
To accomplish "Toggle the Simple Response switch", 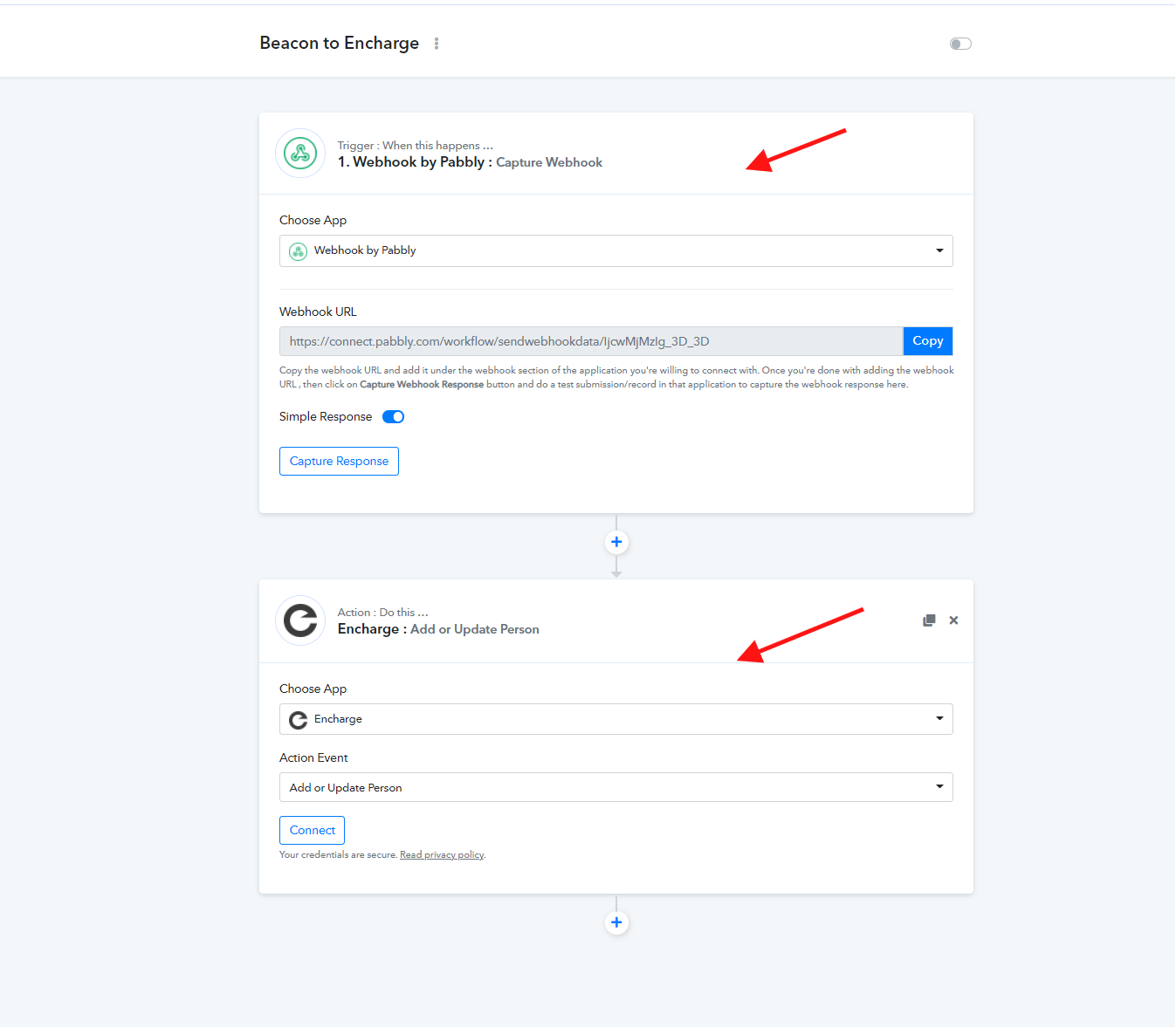I will coord(394,417).
